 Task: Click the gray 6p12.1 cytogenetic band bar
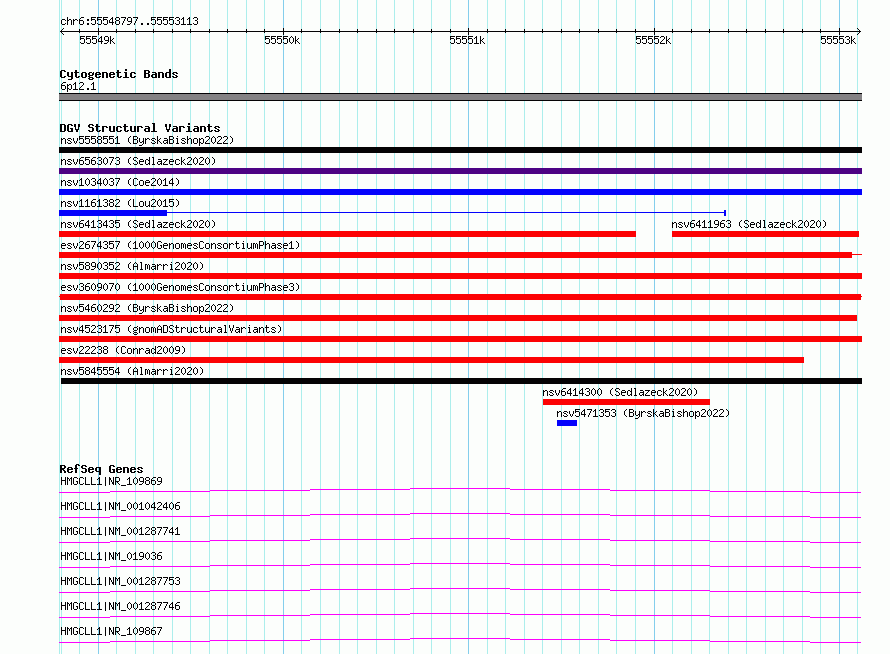point(460,97)
